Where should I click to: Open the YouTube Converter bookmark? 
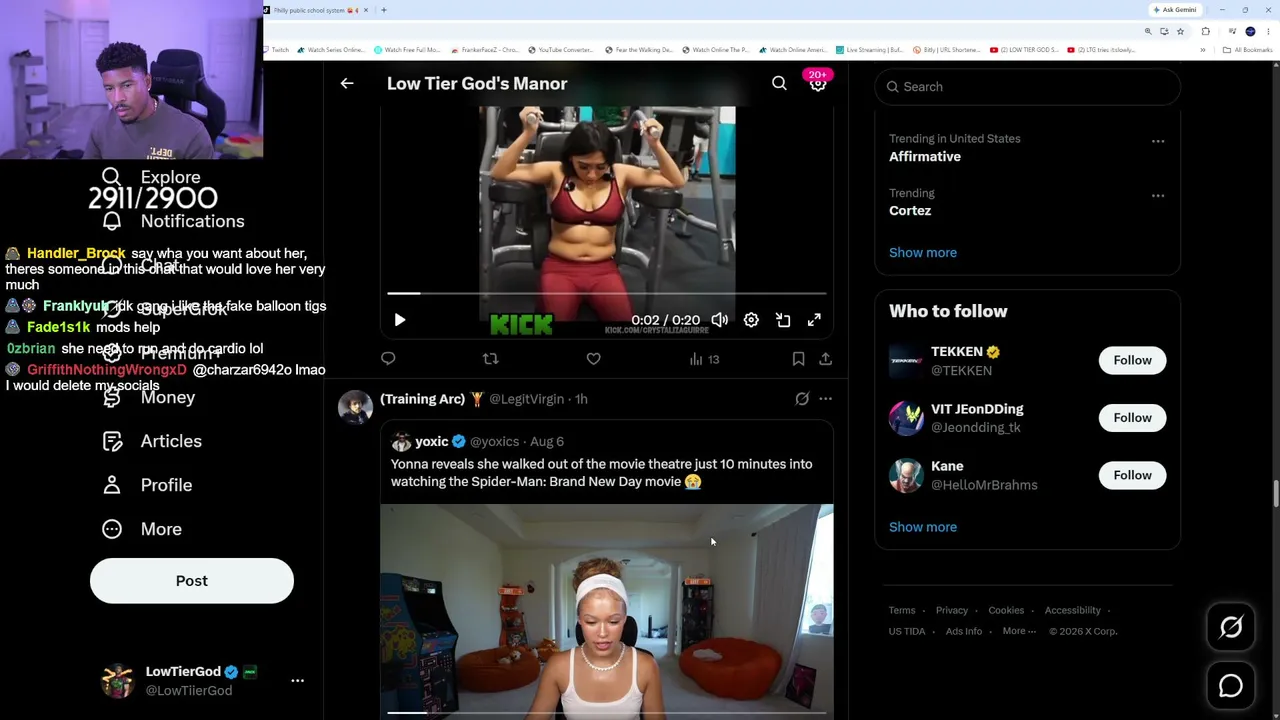point(561,50)
